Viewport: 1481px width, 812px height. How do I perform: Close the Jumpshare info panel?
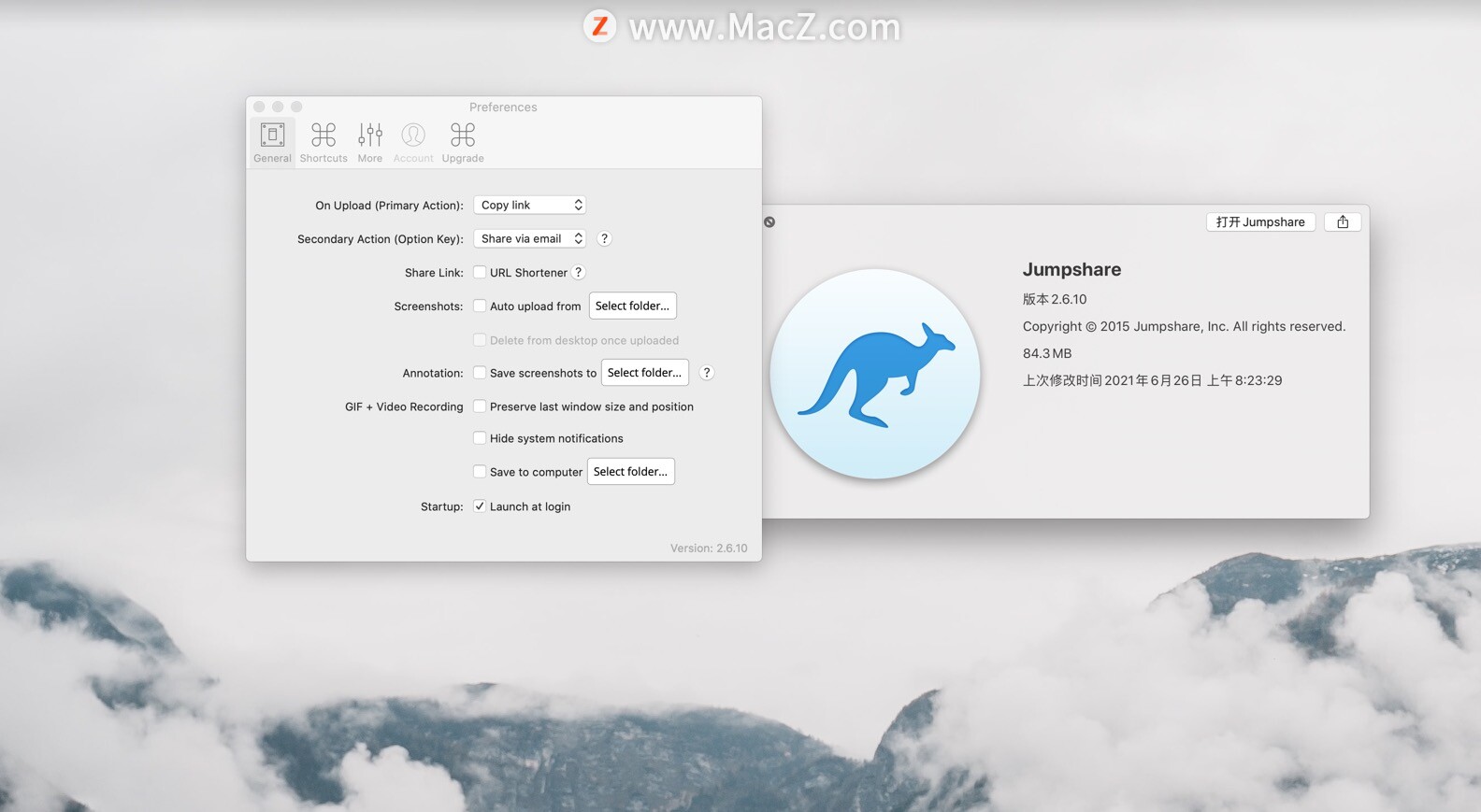tap(769, 222)
